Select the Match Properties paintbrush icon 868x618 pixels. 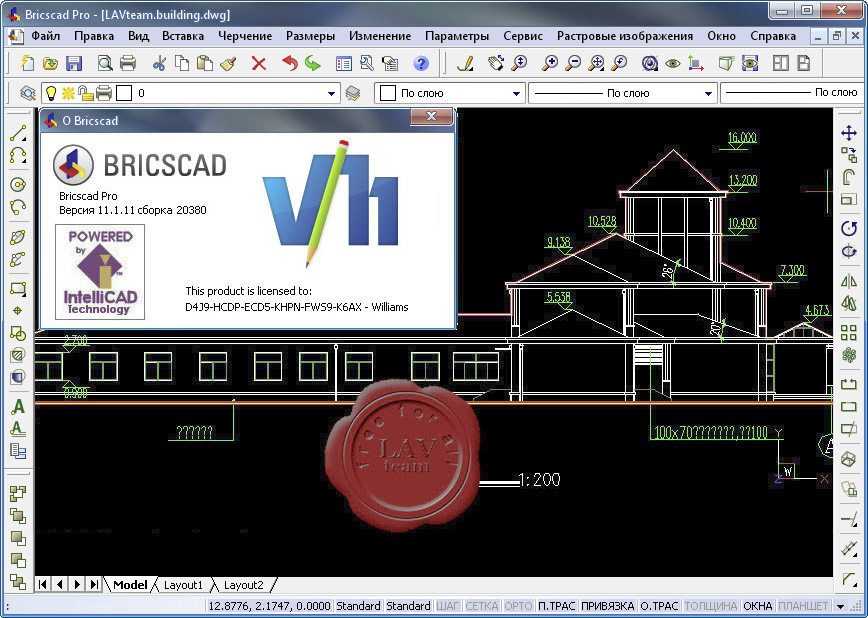click(x=228, y=63)
